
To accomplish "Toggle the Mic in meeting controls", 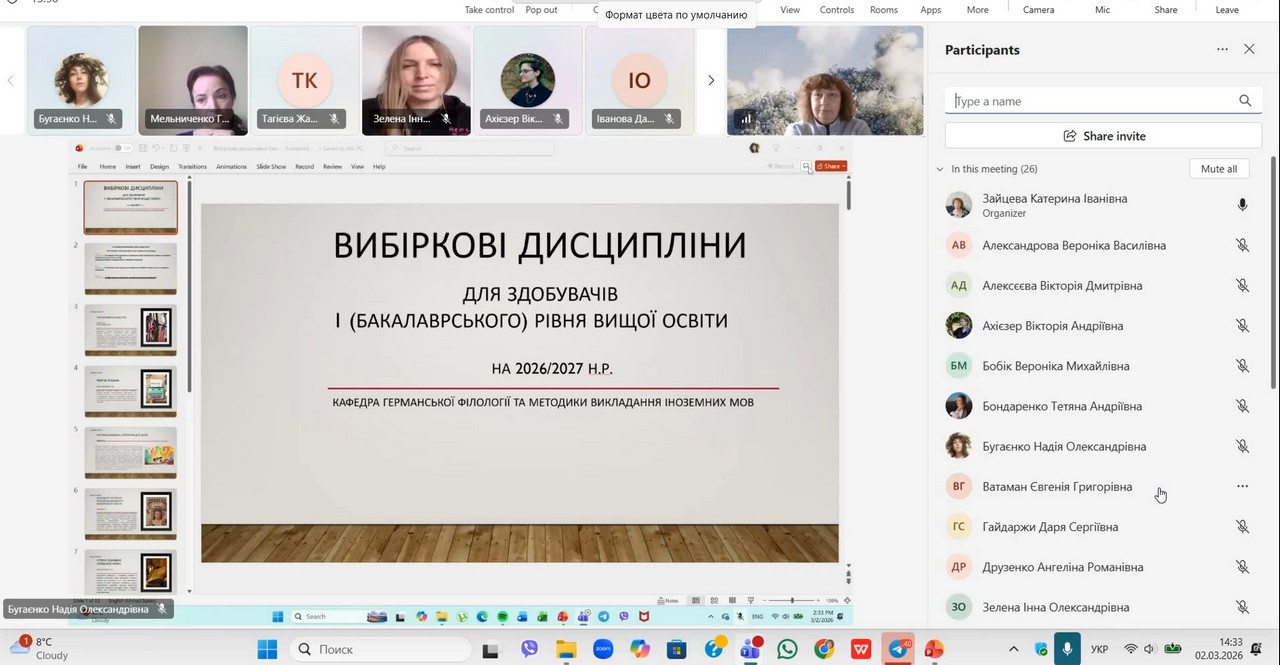I will 1102,9.
